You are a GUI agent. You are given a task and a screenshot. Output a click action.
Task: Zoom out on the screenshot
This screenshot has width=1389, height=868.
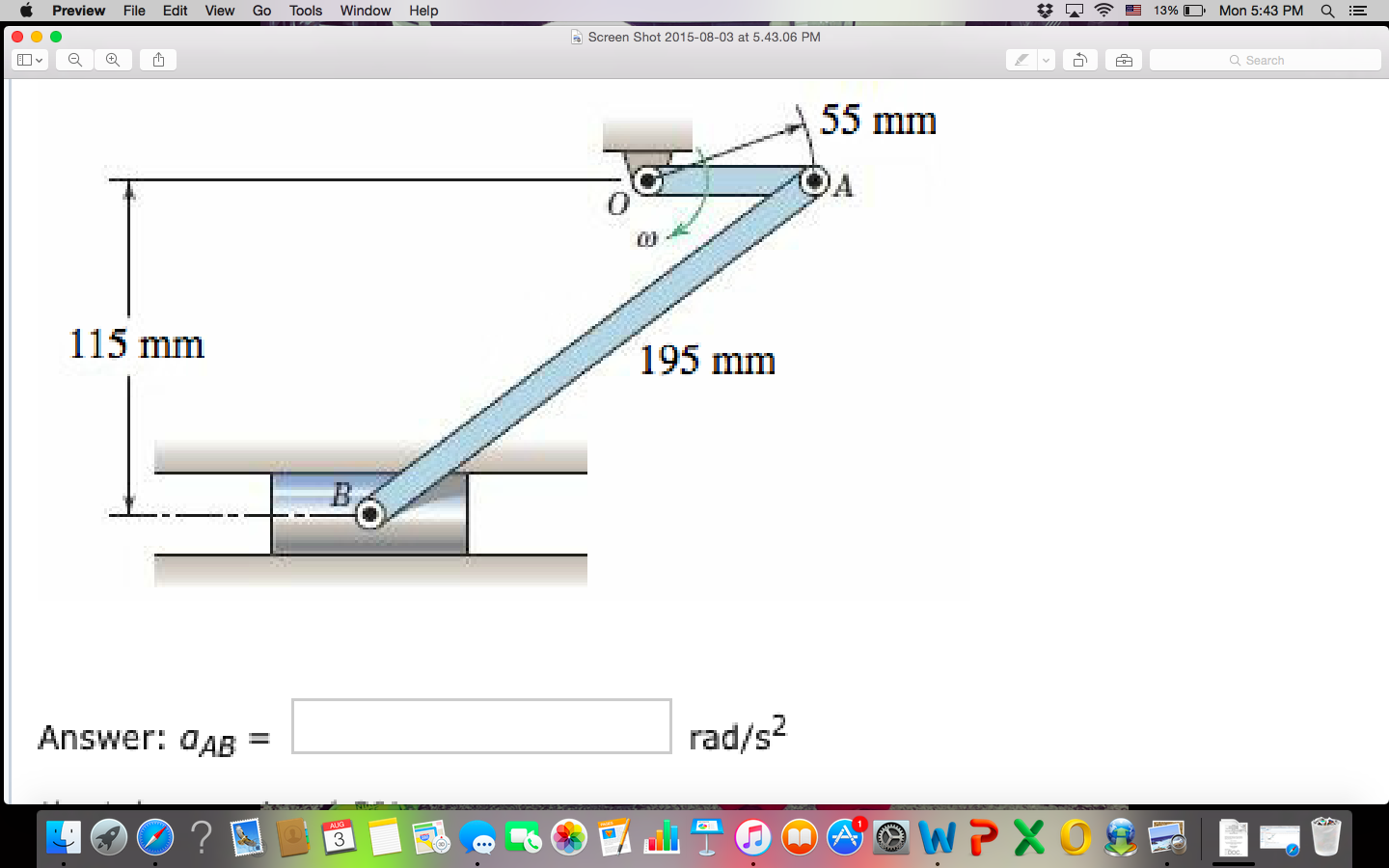(x=74, y=59)
